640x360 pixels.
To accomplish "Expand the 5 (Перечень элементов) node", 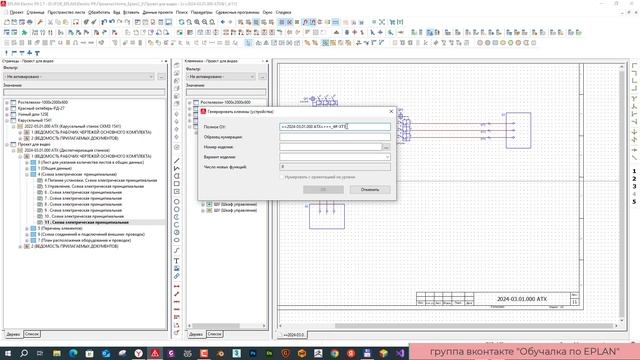I will [x=27, y=229].
